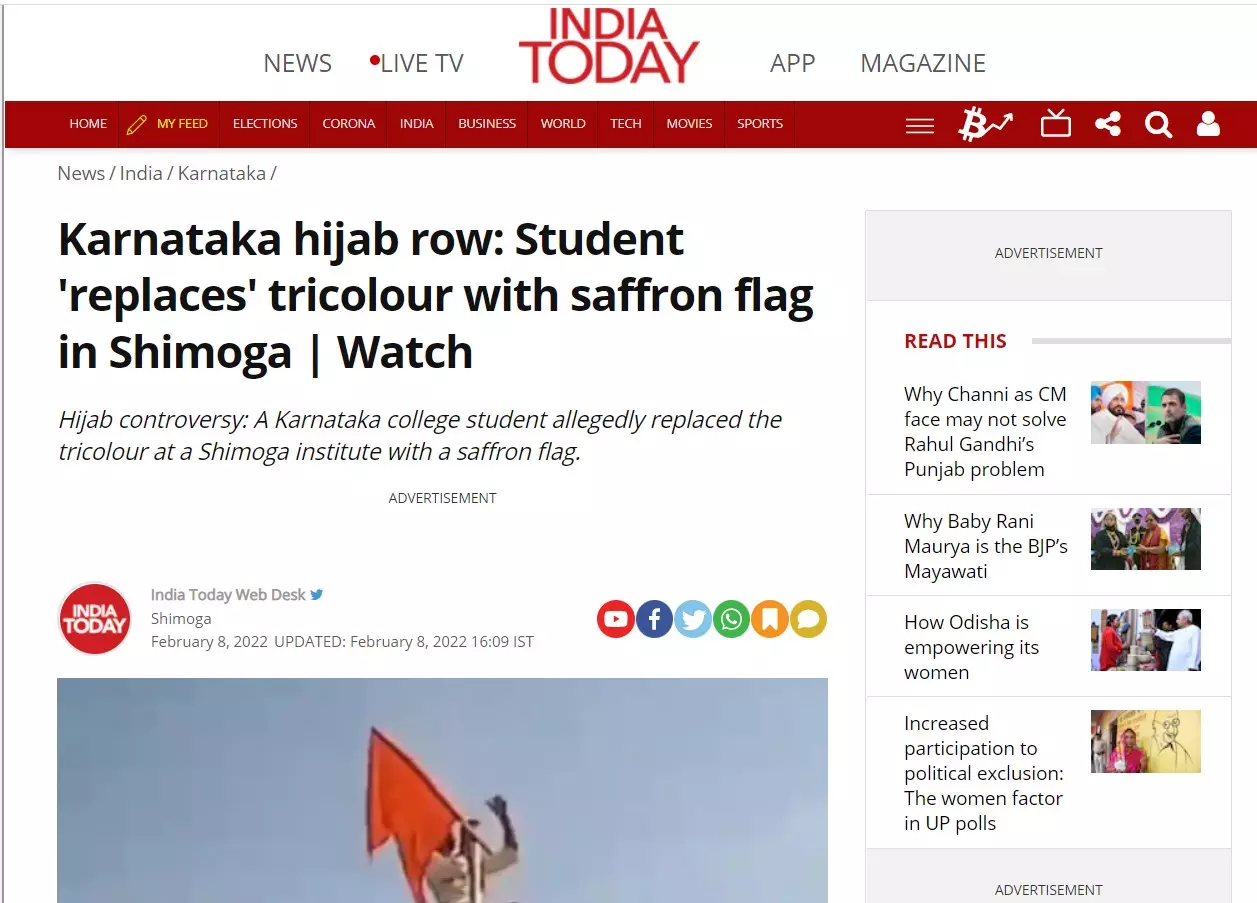Viewport: 1257px width, 903px height.
Task: Open the Bitcoin trending icon
Action: point(985,124)
